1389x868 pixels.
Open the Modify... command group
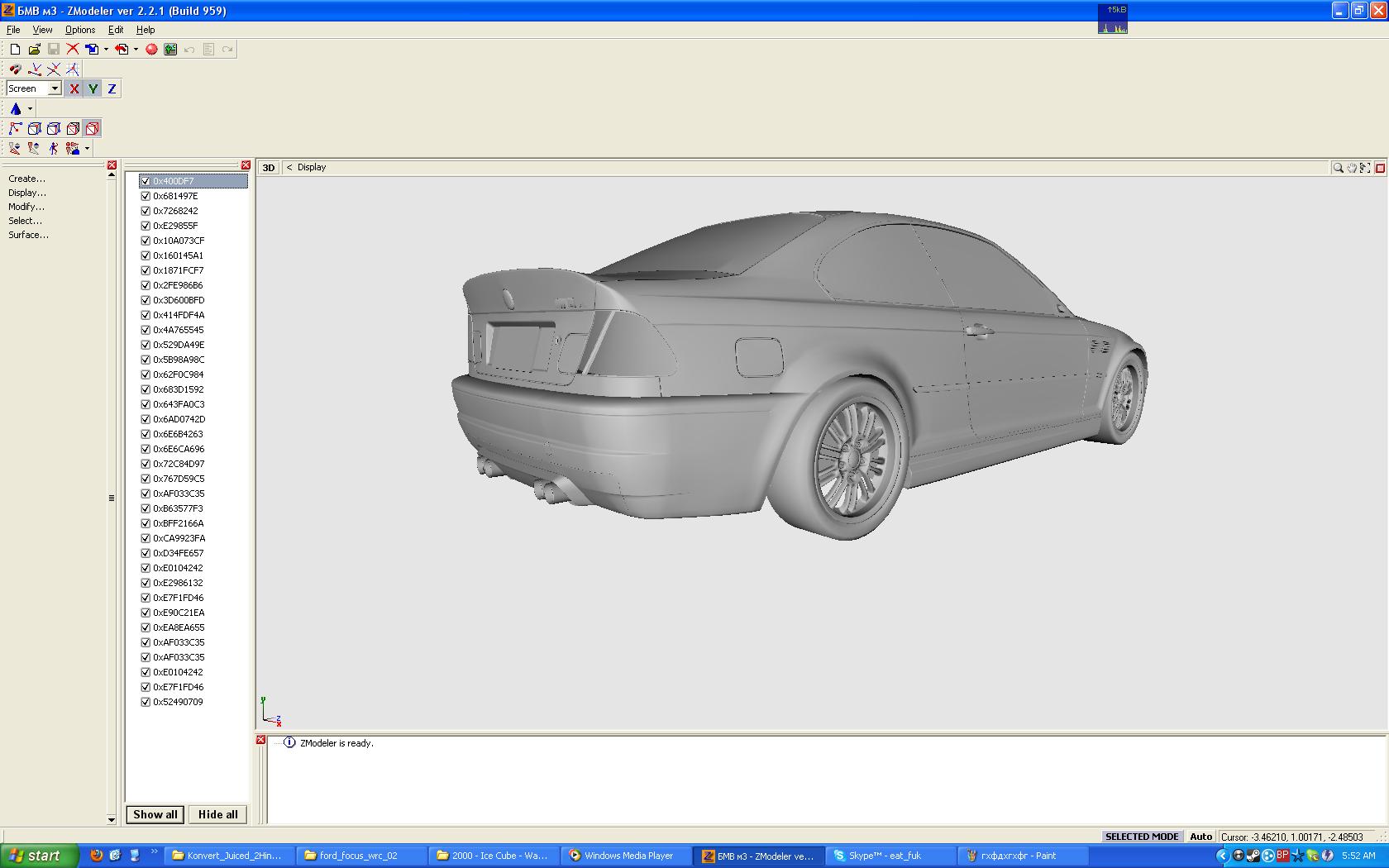pos(26,207)
